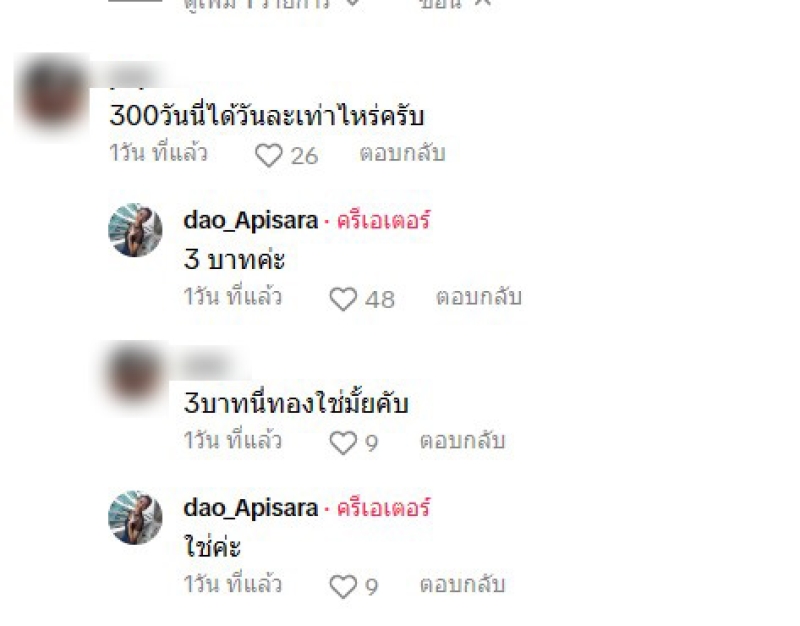Select the comment text "3บาทนี่ทองใช่มั้ยคับ"
Image resolution: width=800 pixels, height=626 pixels.
pyautogui.click(x=296, y=403)
